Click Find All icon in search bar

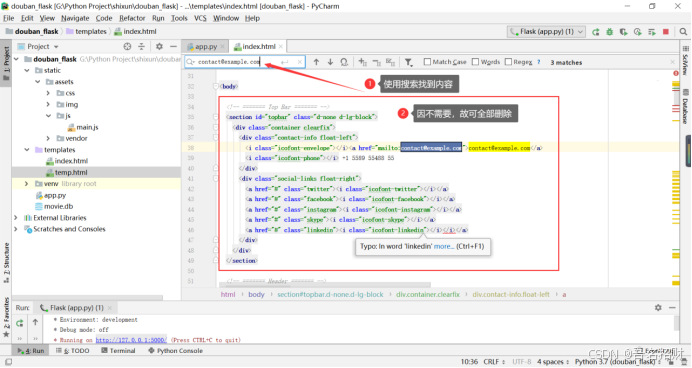point(344,62)
